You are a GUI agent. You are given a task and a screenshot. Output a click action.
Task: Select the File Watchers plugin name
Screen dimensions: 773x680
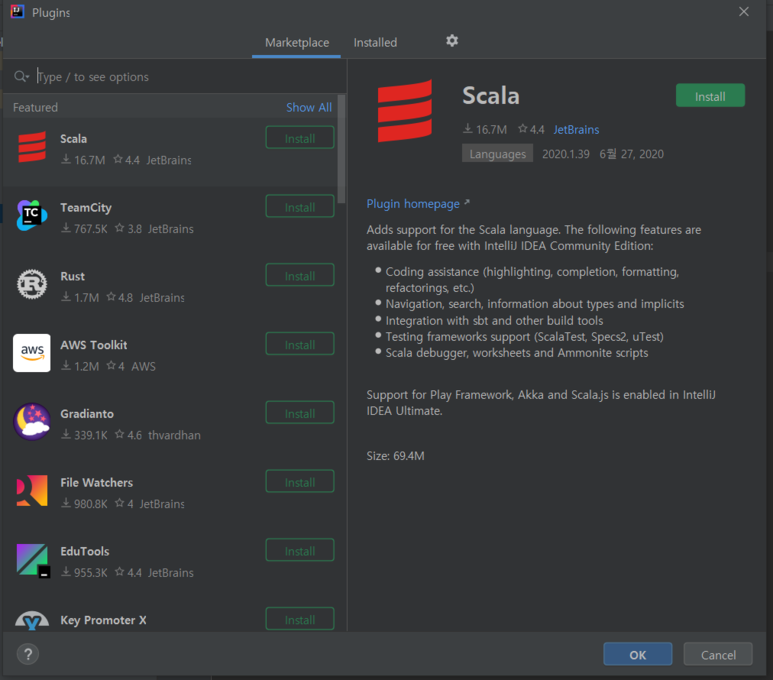[96, 482]
